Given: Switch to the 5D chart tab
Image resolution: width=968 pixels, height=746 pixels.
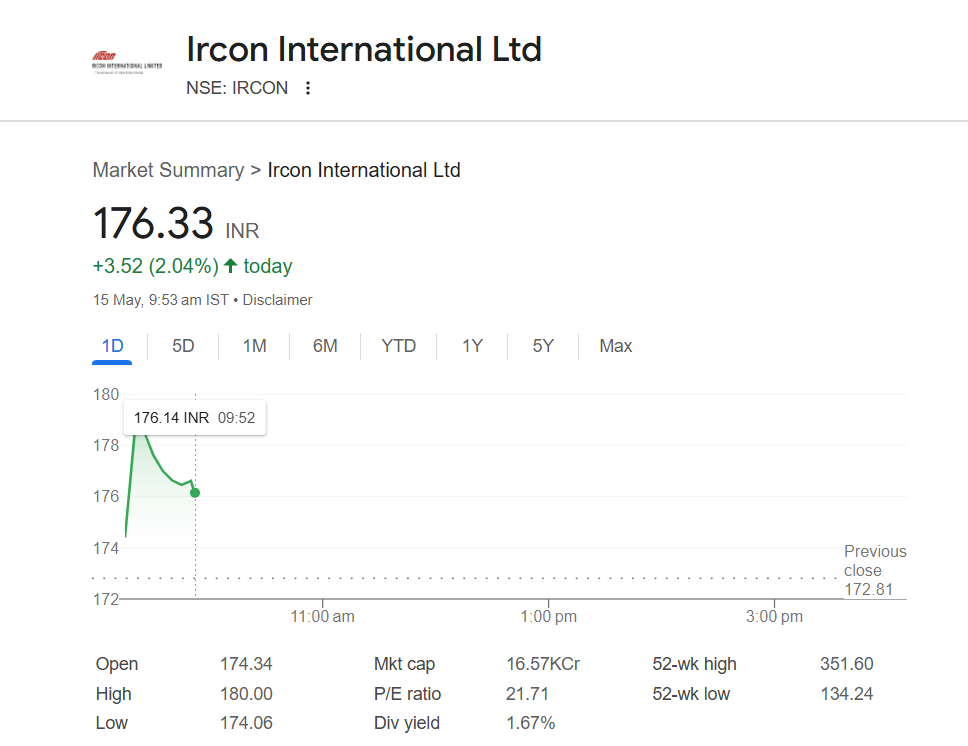Looking at the screenshot, I should click(x=183, y=346).
